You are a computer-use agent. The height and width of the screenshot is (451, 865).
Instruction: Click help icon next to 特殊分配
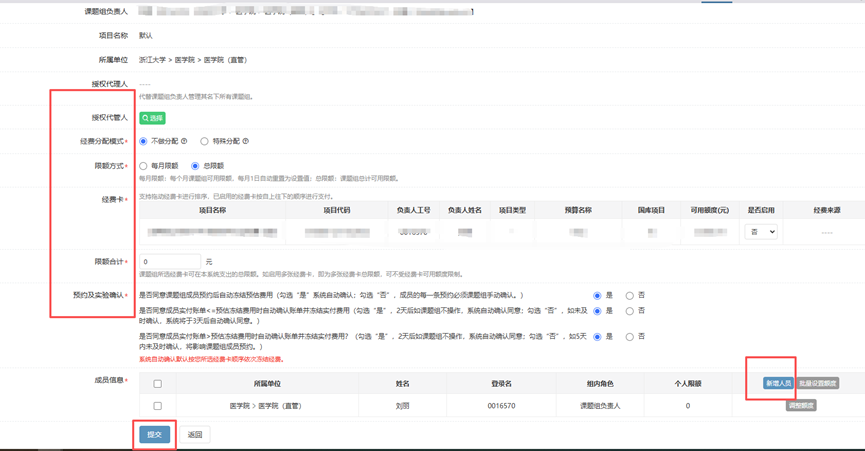(x=245, y=141)
